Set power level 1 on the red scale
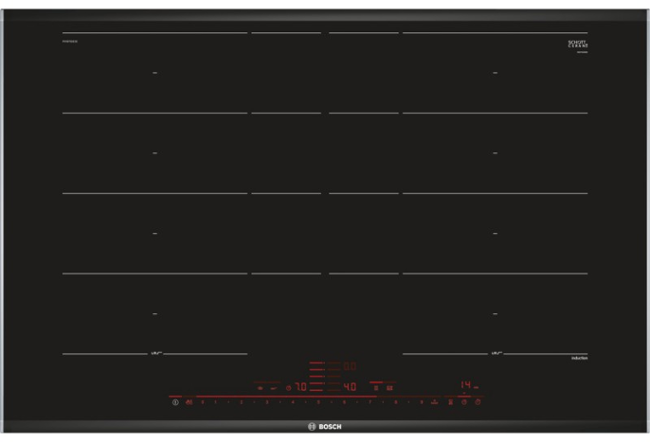Screen dimensions: 650x442 (x=216, y=402)
